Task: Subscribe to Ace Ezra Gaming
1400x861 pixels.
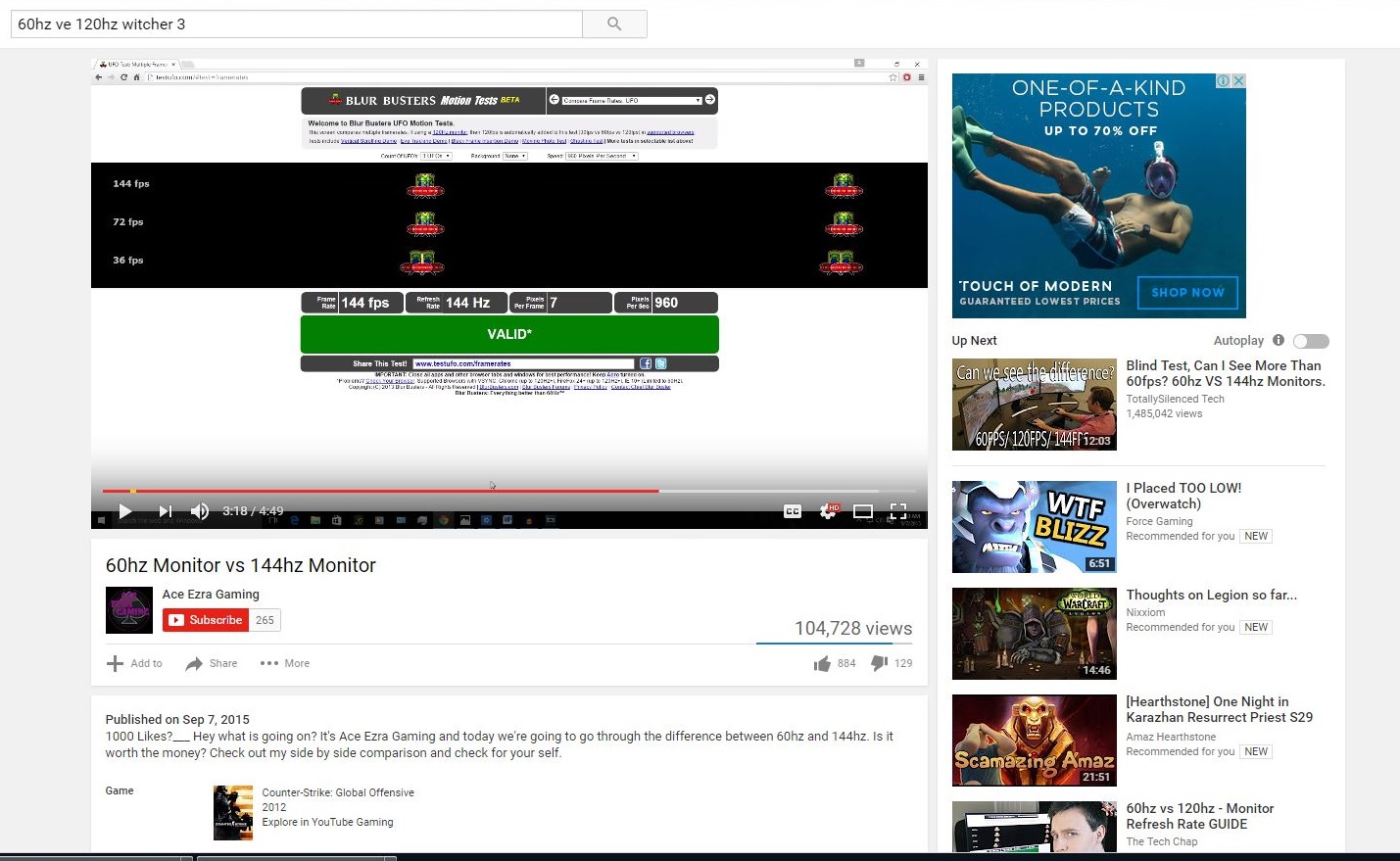Action: coord(206,620)
